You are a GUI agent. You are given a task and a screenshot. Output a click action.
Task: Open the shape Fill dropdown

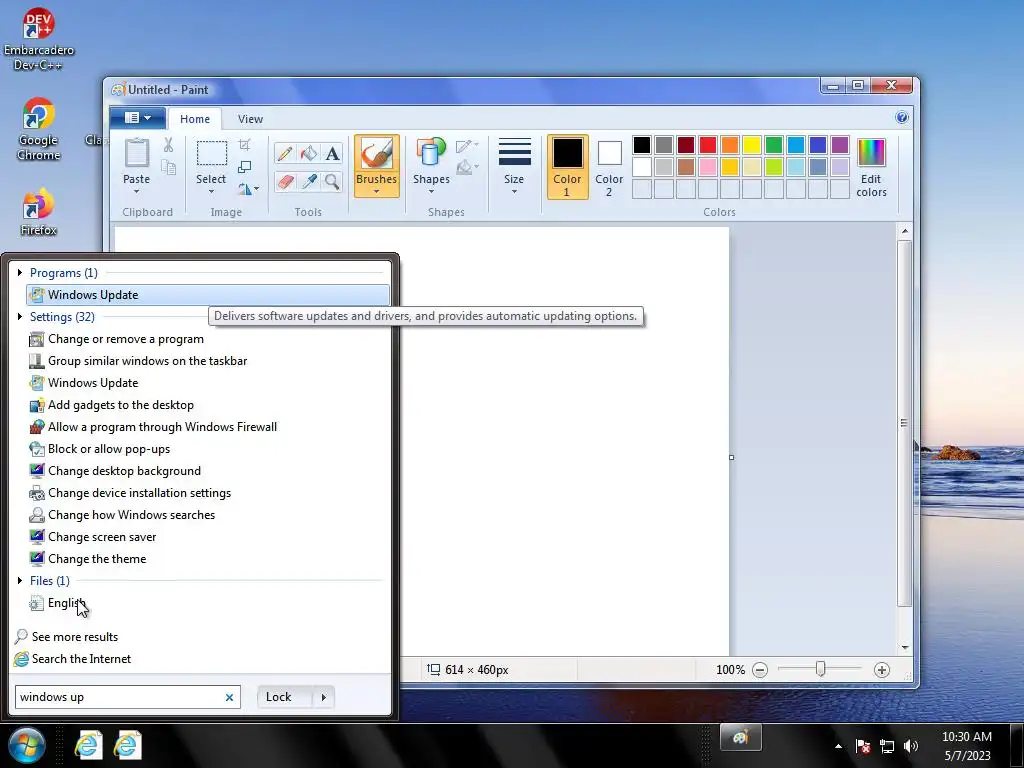pos(467,167)
